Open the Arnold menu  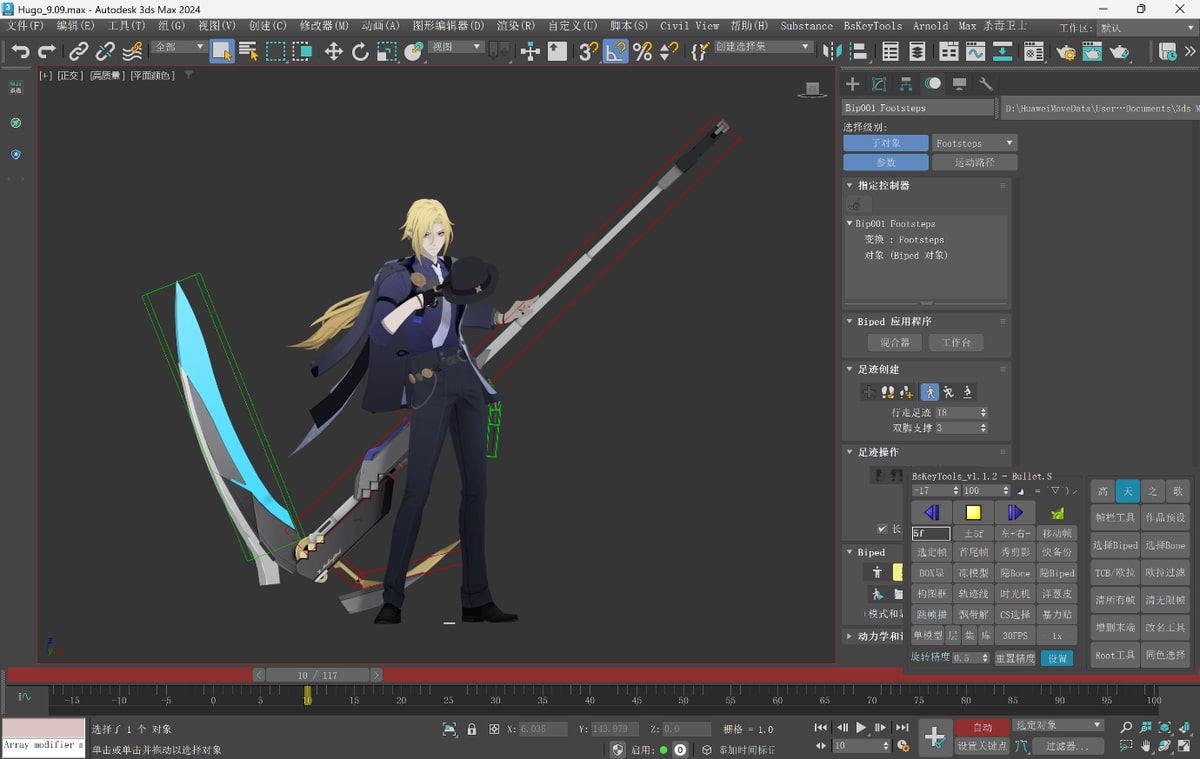coord(930,26)
